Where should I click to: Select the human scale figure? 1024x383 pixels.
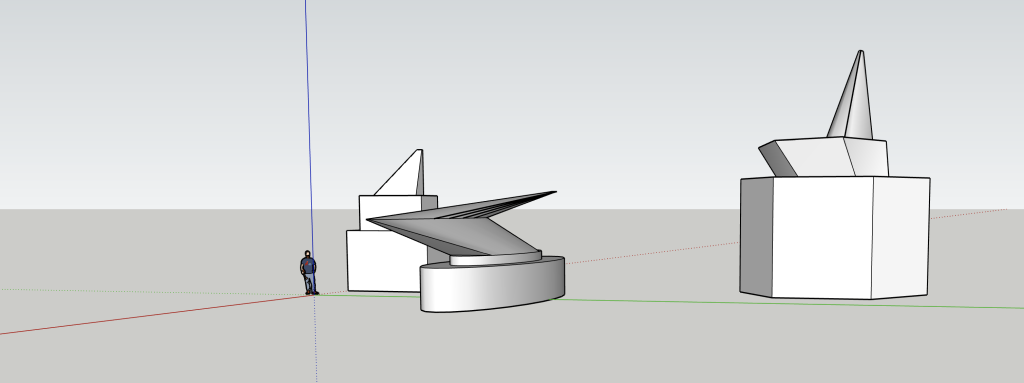click(x=308, y=273)
